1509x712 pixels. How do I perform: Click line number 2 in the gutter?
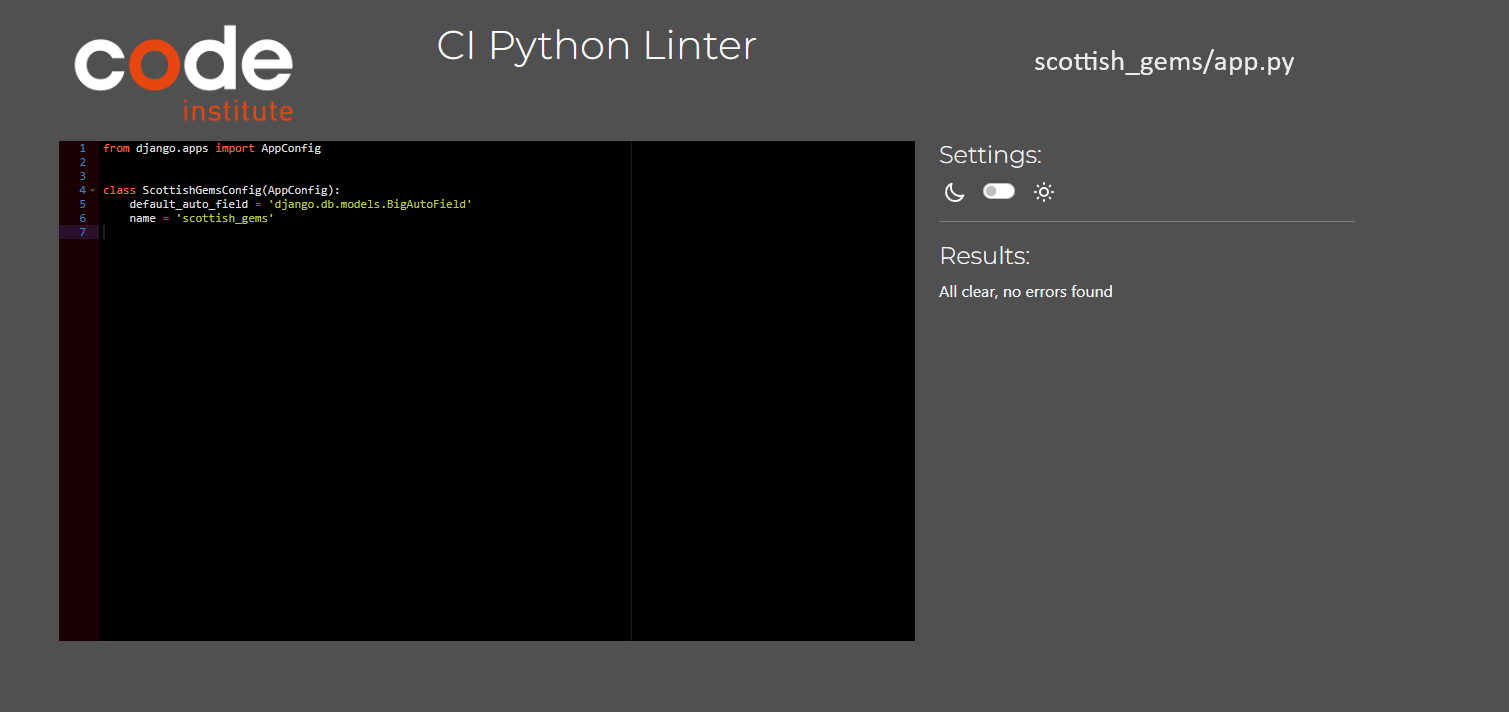coord(83,162)
